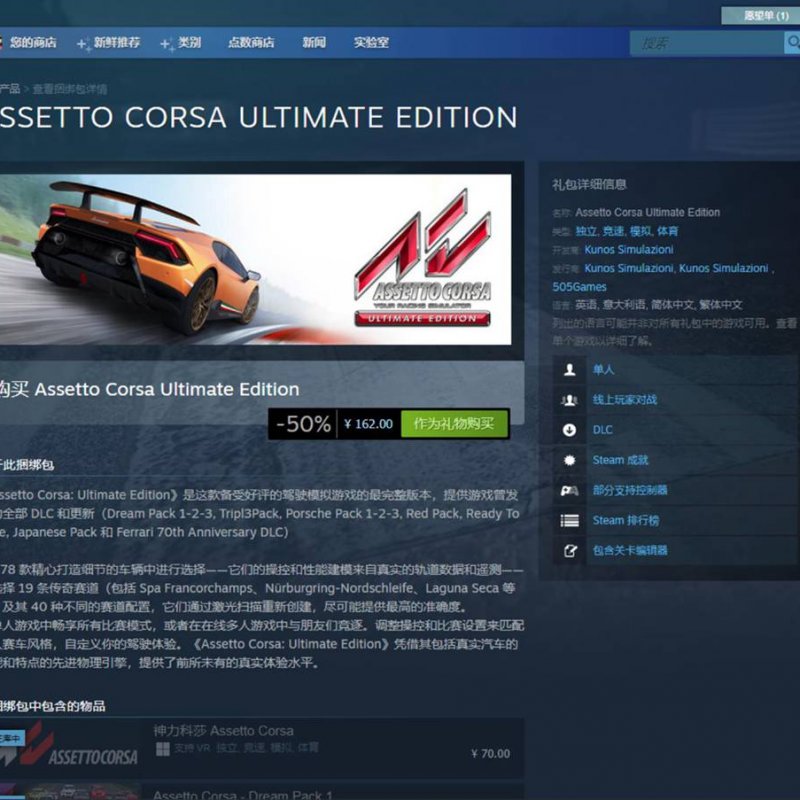Click the DLC download icon
Viewport: 800px width, 800px height.
coord(569,430)
